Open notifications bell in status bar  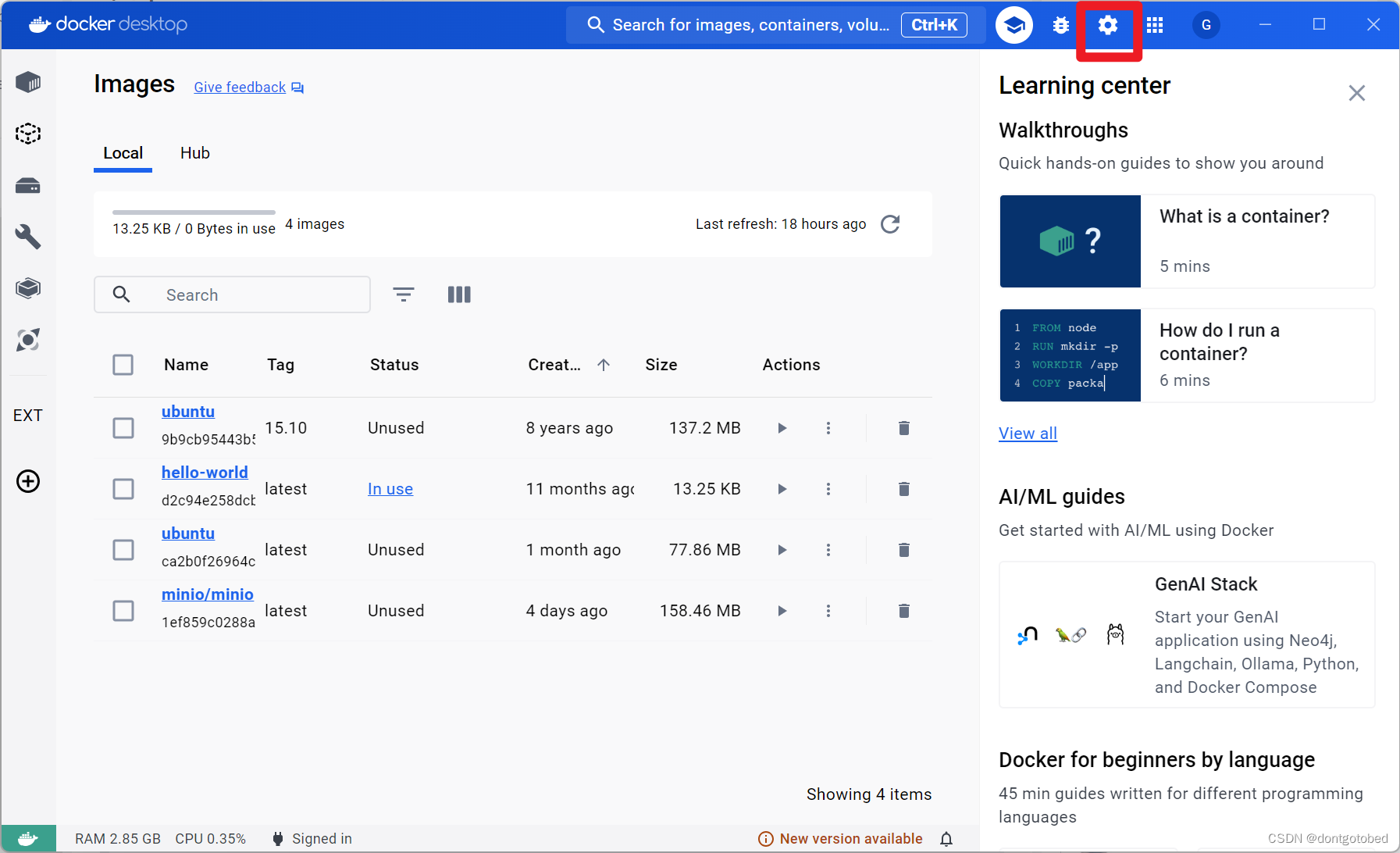coord(946,839)
